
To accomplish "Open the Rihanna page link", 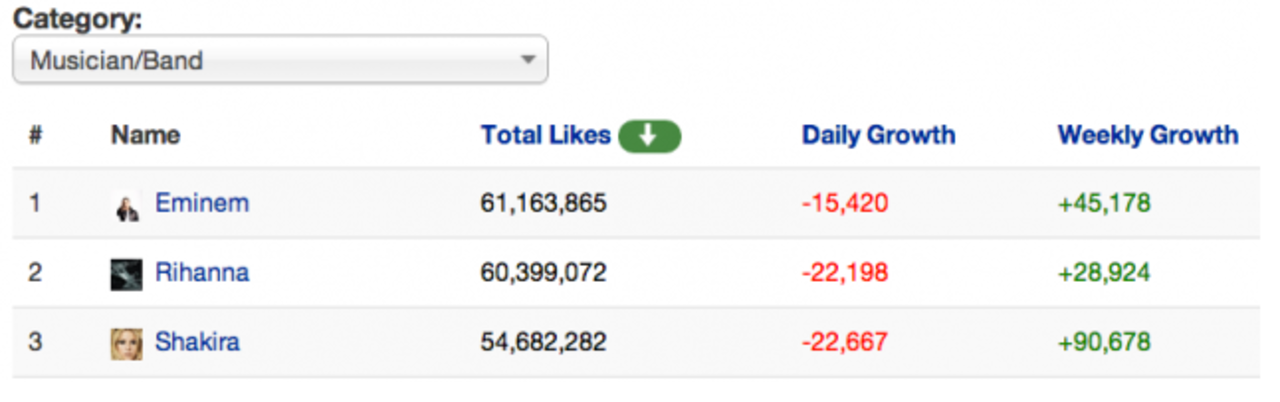I will coord(201,273).
